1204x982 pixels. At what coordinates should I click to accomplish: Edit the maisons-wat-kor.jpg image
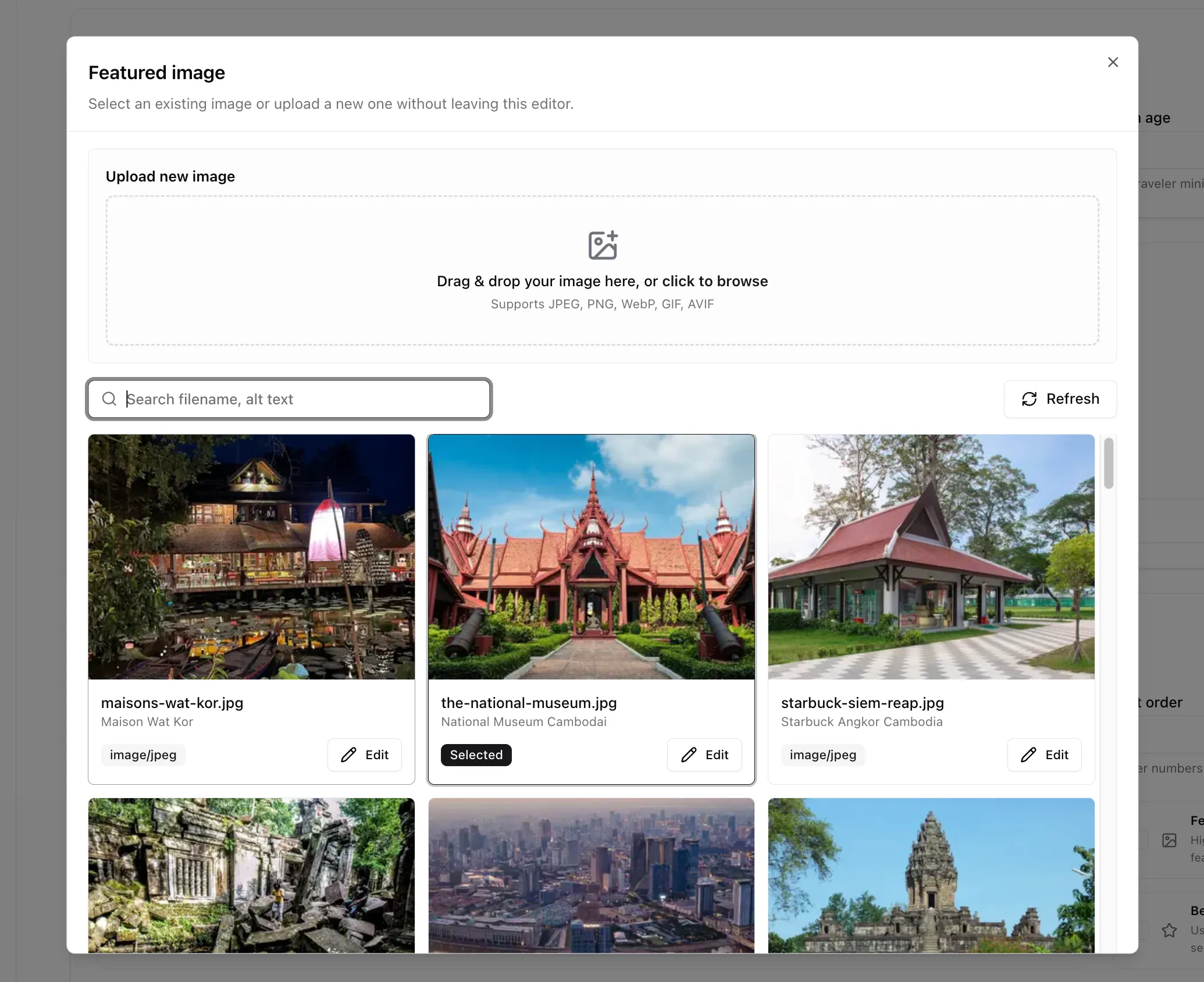pos(365,755)
